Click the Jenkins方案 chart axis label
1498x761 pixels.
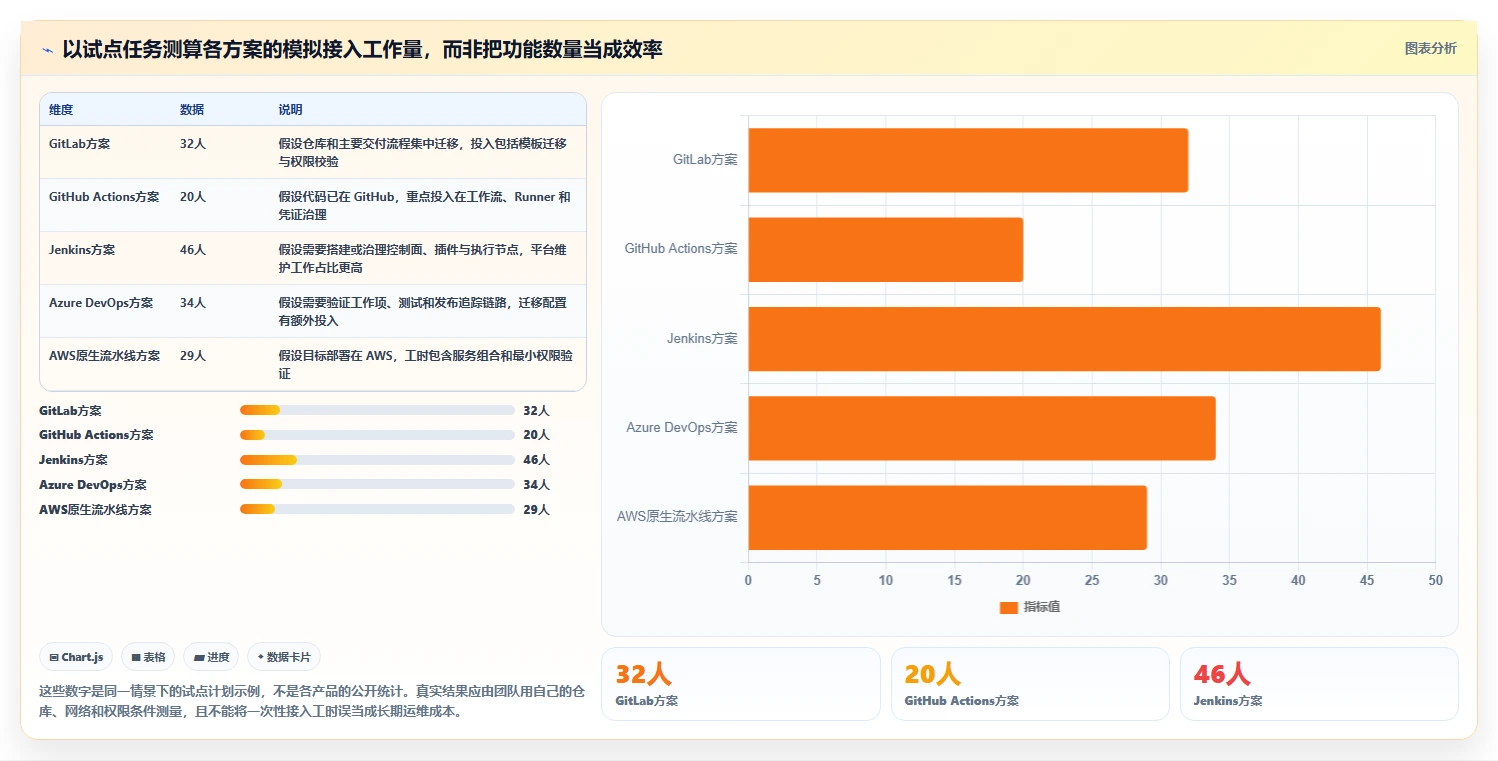pyautogui.click(x=702, y=339)
